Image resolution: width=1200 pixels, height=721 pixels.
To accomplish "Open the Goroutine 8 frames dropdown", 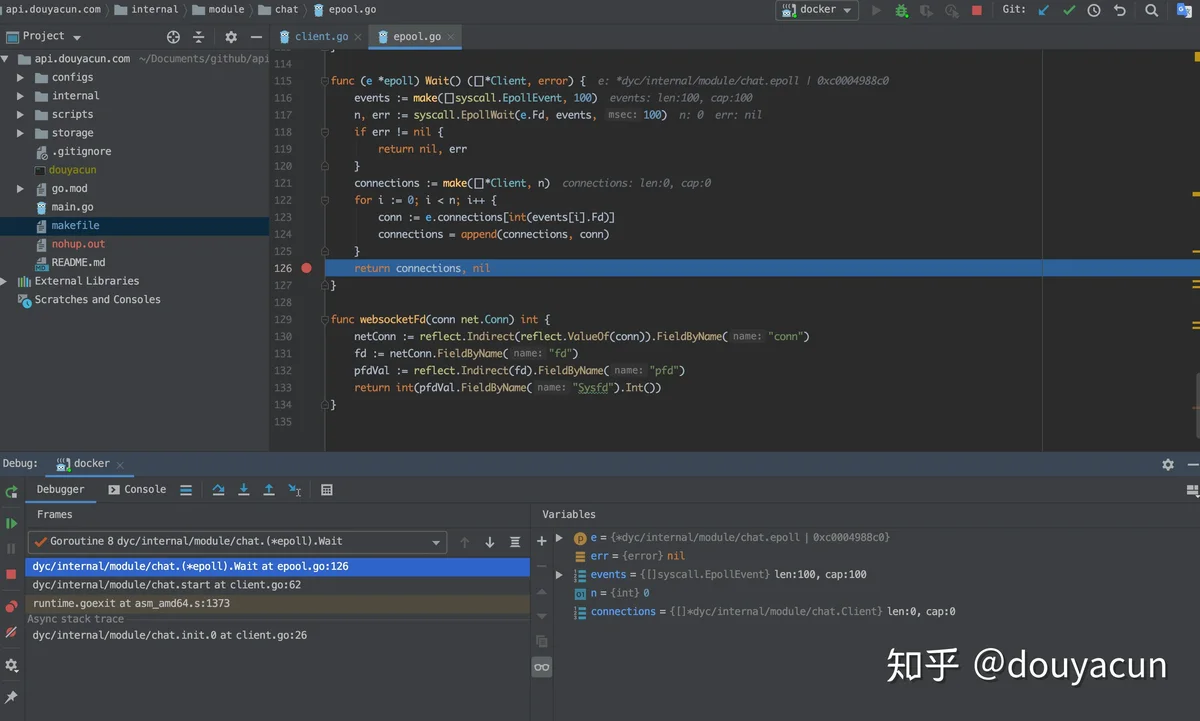I will point(436,542).
